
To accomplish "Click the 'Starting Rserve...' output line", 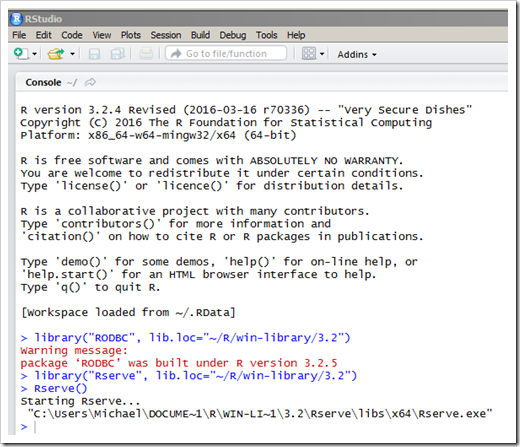I will pos(80,401).
